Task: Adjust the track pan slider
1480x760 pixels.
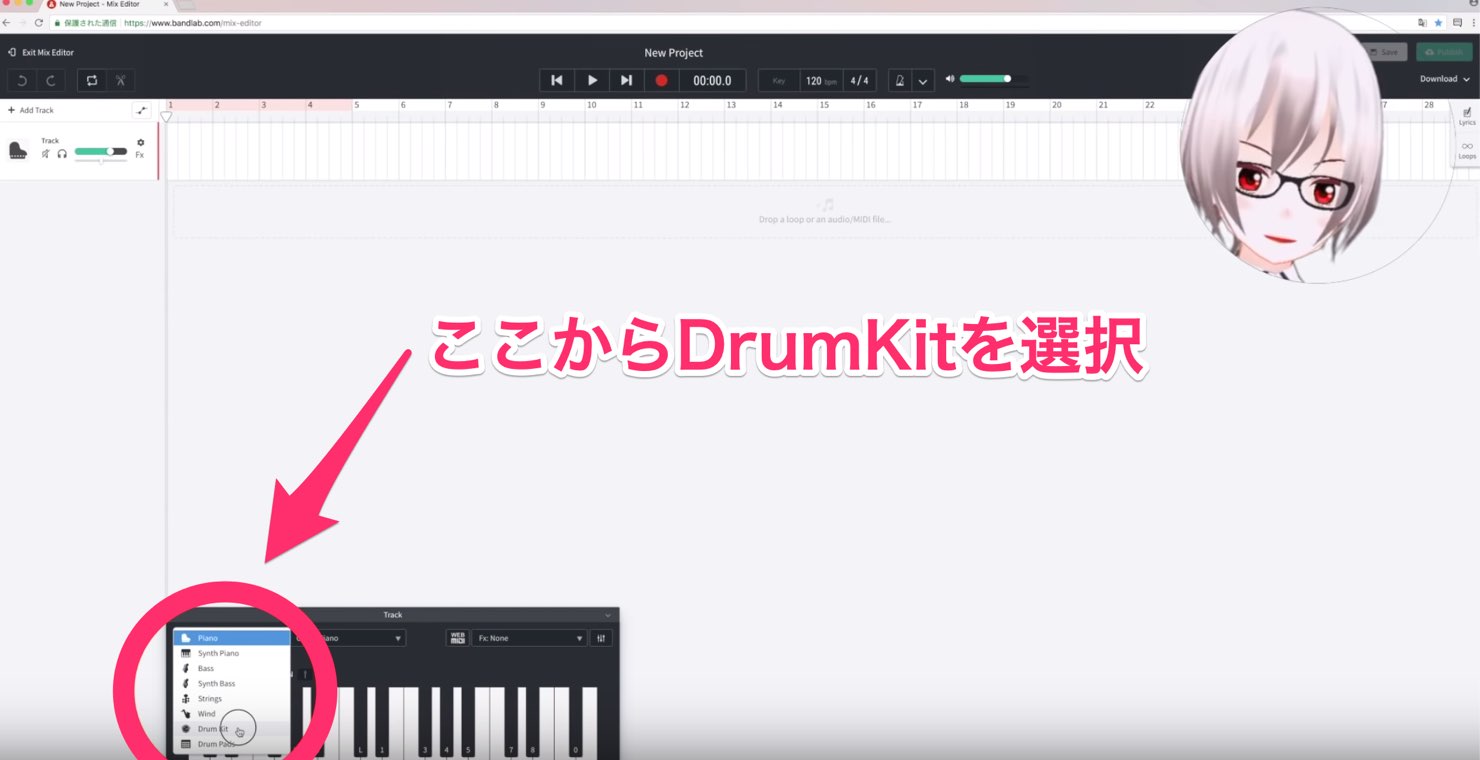Action: point(100,161)
